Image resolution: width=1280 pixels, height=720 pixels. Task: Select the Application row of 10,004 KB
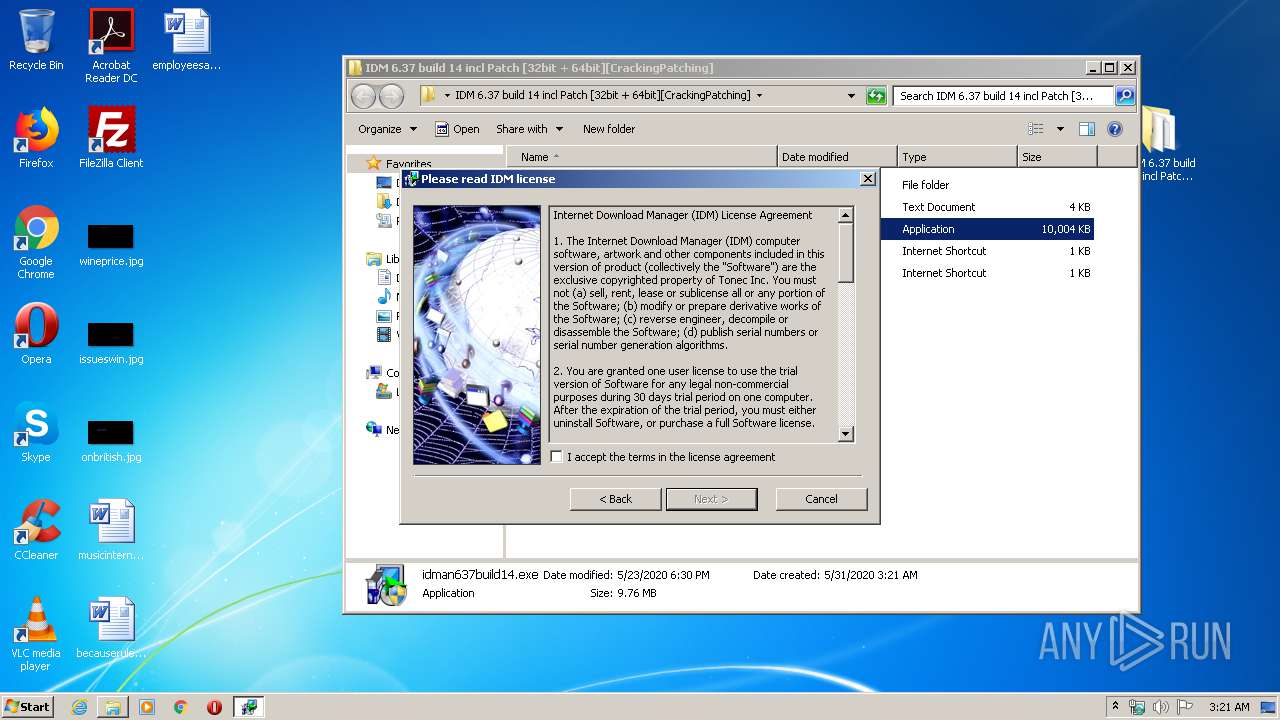tap(986, 229)
